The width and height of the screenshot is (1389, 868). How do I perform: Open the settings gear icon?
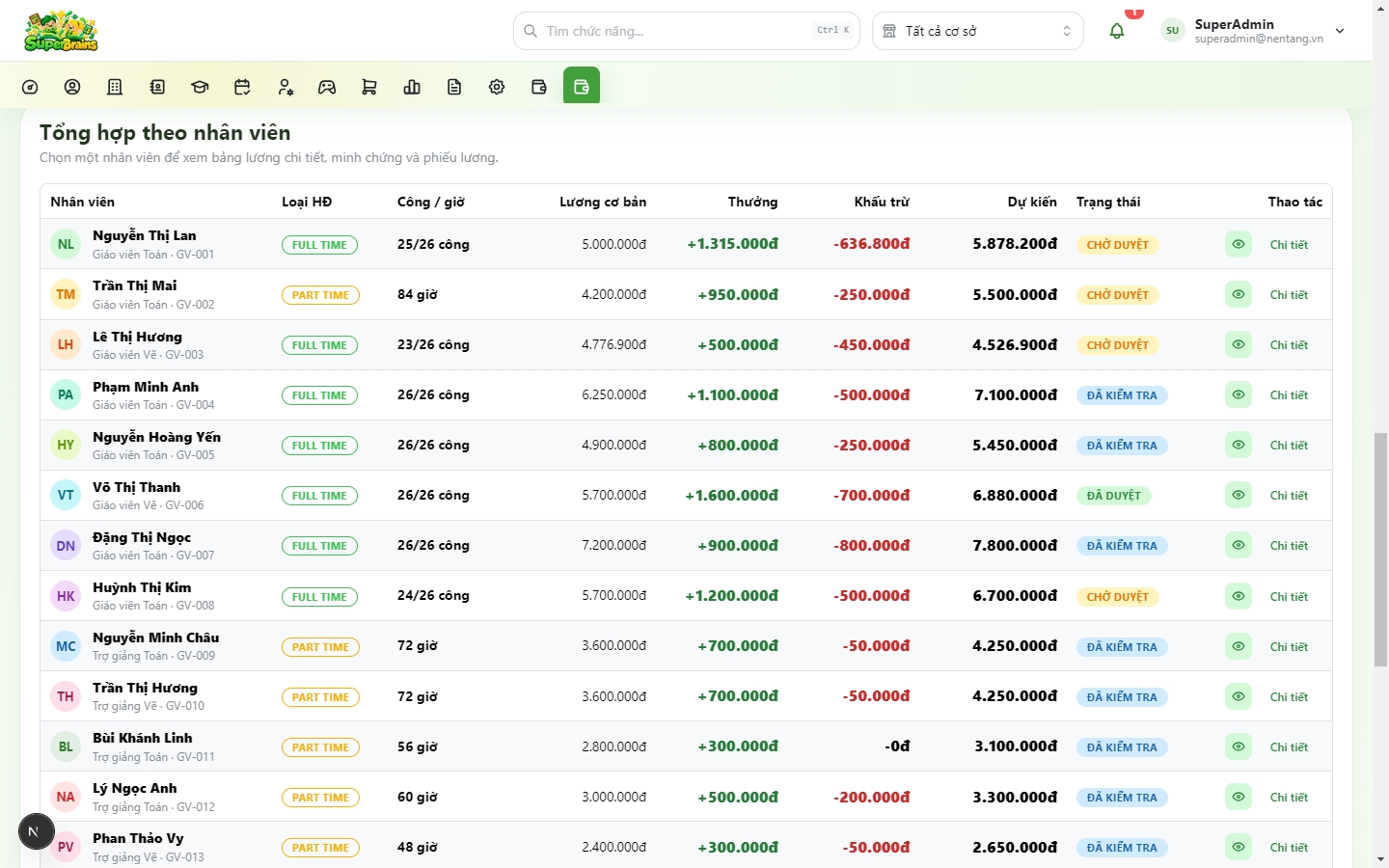click(x=497, y=87)
